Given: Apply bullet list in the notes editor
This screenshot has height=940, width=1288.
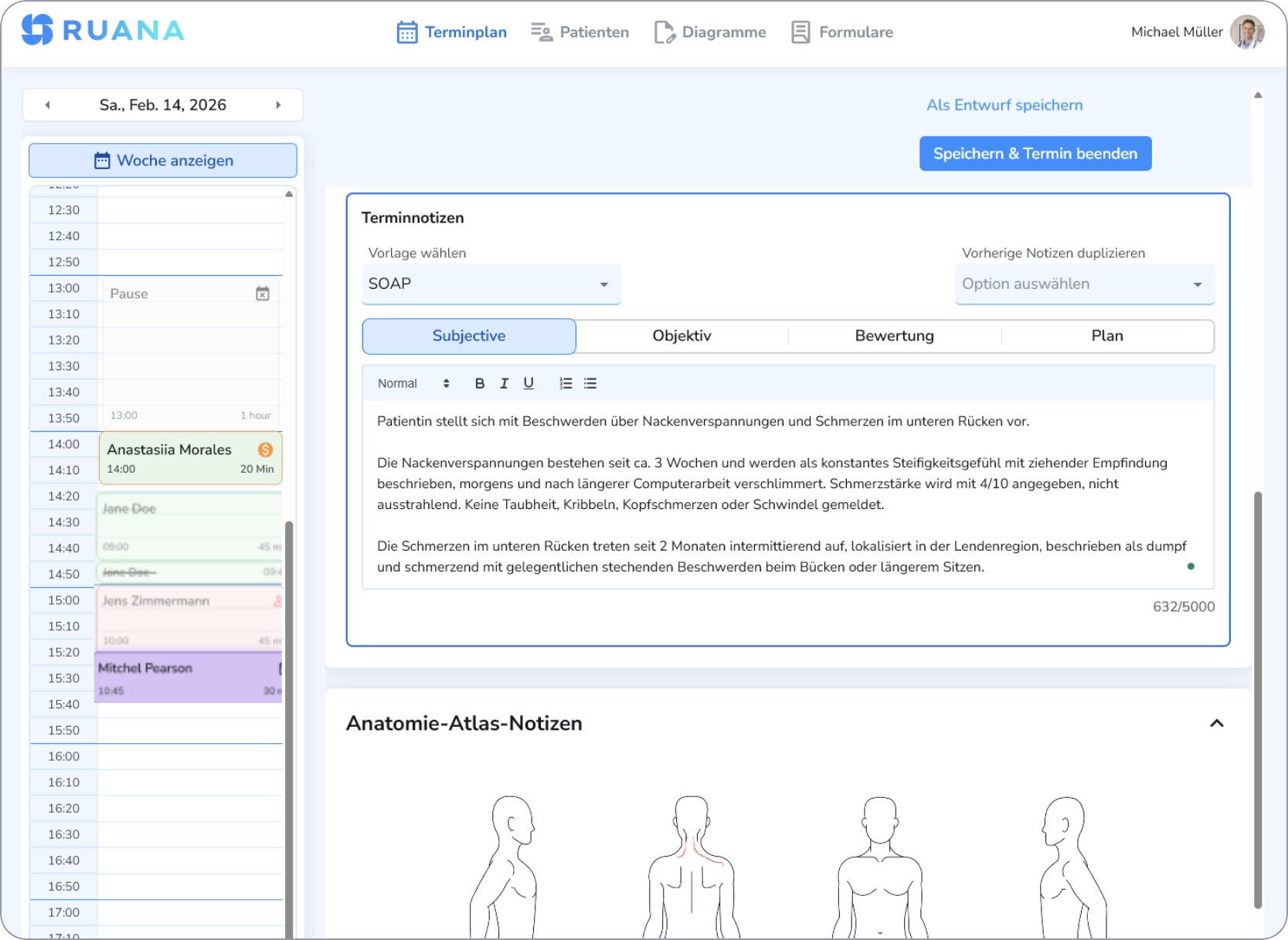Looking at the screenshot, I should coord(590,382).
